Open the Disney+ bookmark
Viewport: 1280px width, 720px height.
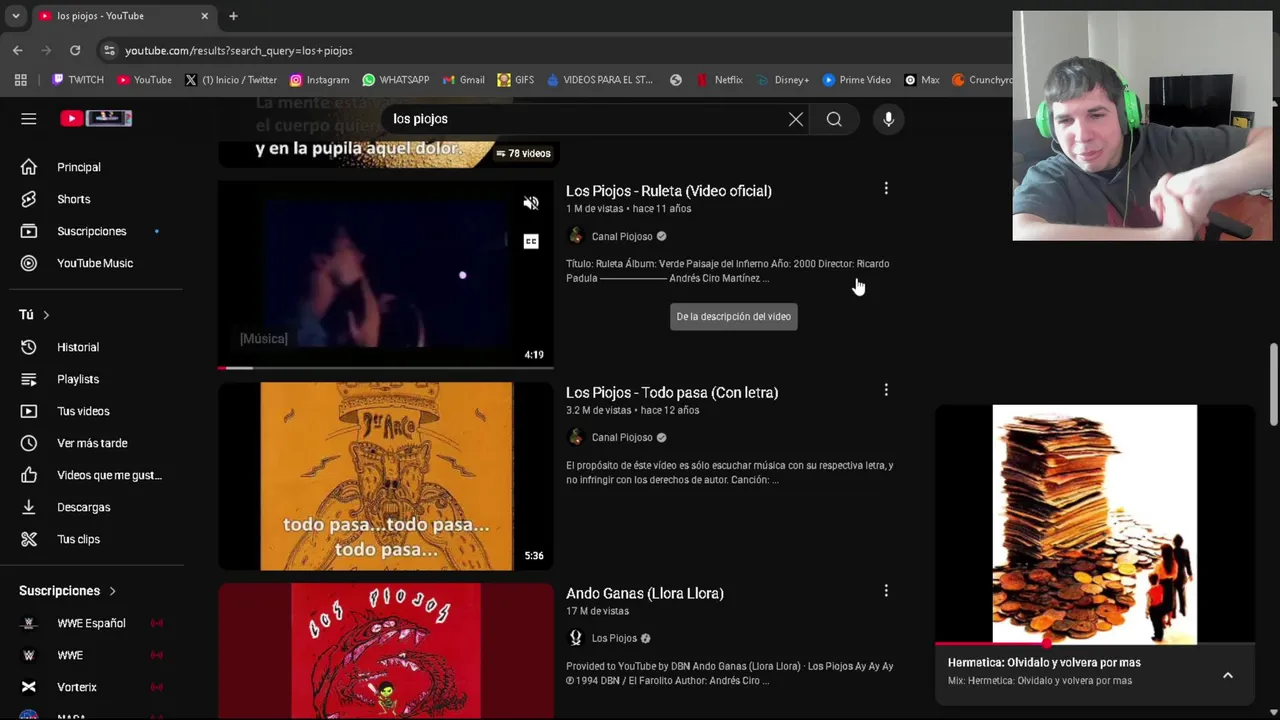click(783, 80)
